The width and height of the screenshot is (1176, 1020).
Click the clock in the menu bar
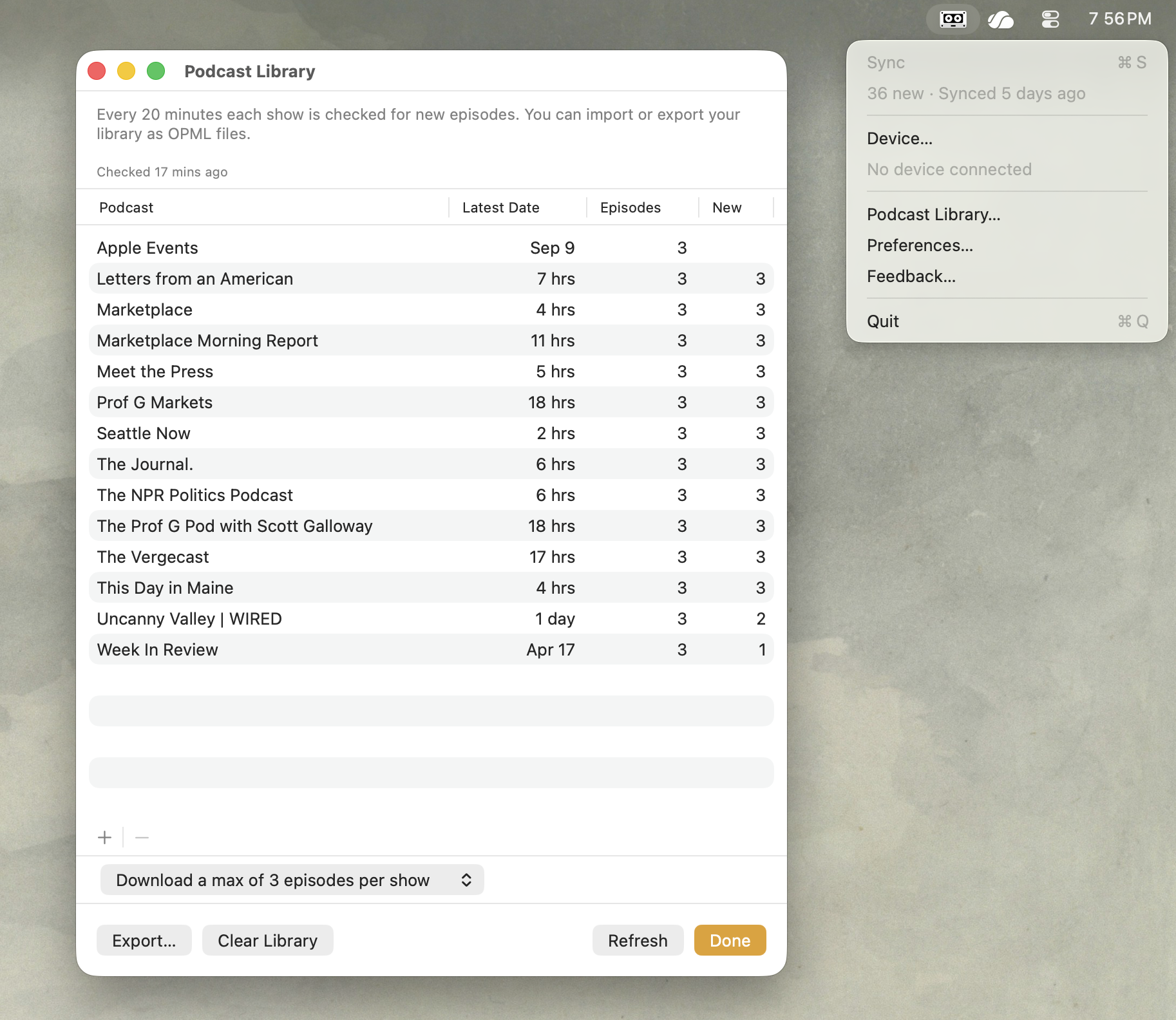point(1121,19)
